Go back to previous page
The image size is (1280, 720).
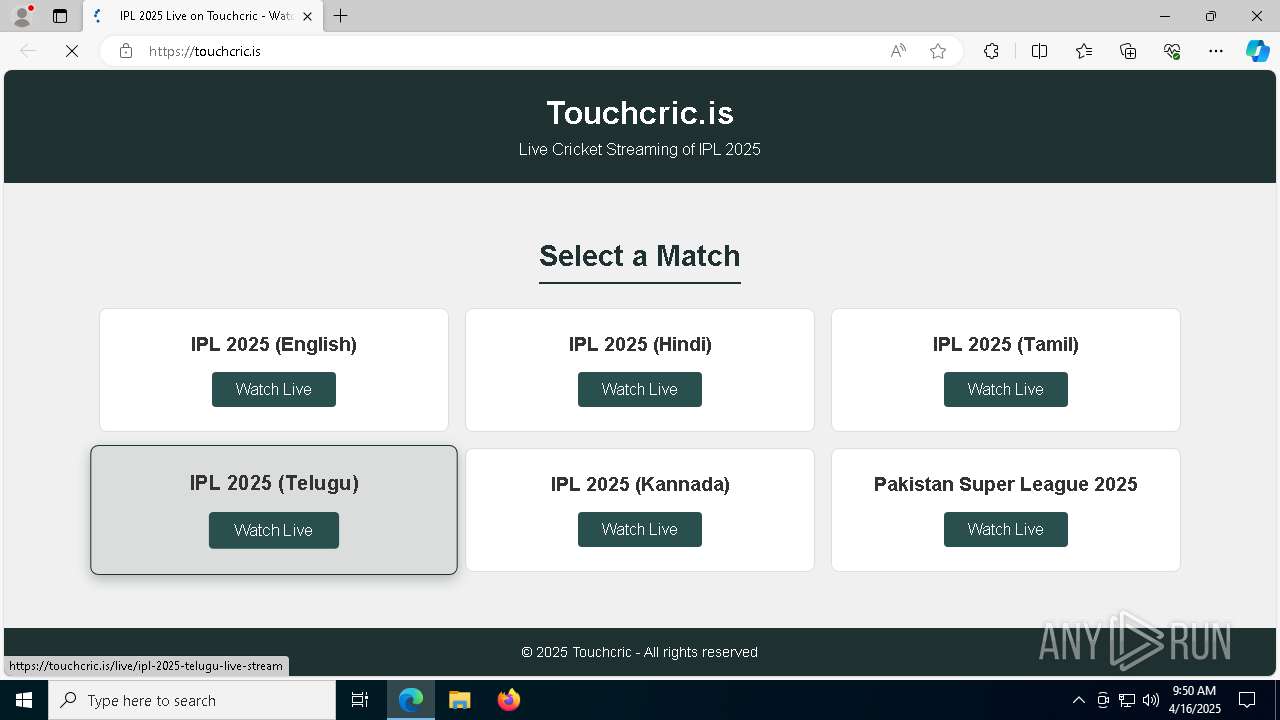(x=28, y=51)
